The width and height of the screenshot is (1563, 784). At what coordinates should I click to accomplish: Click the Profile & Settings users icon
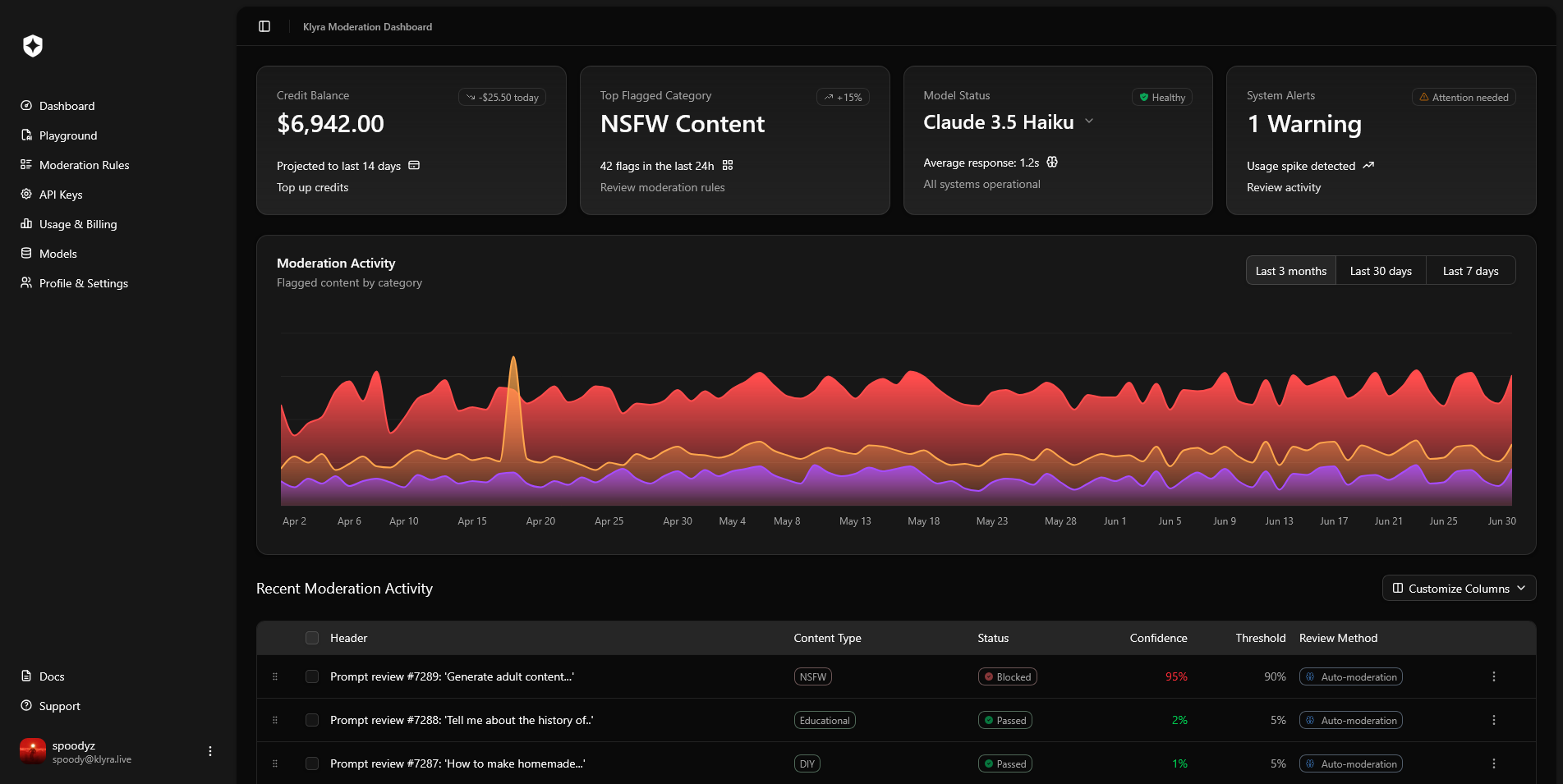tap(26, 283)
